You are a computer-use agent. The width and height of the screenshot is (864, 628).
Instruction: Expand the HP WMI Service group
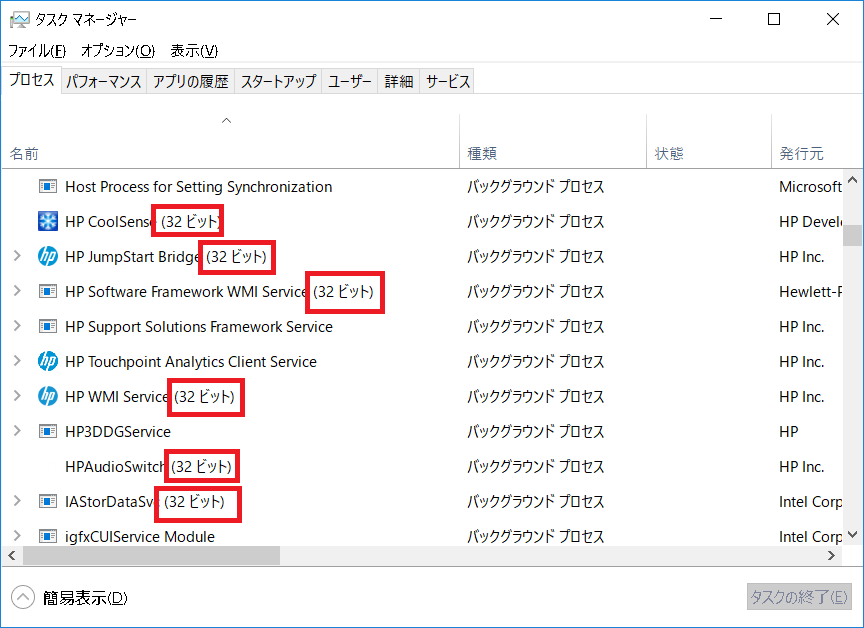17,396
